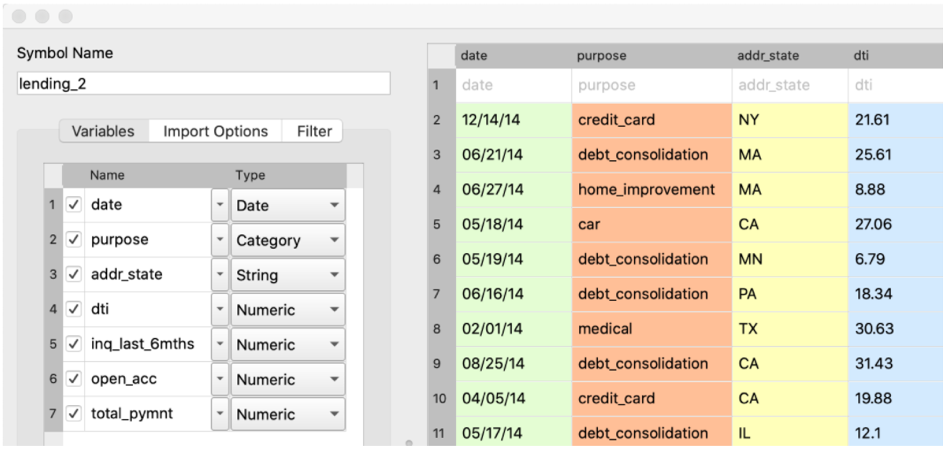Click small arrow beside inq_last_6mths name

(x=219, y=345)
